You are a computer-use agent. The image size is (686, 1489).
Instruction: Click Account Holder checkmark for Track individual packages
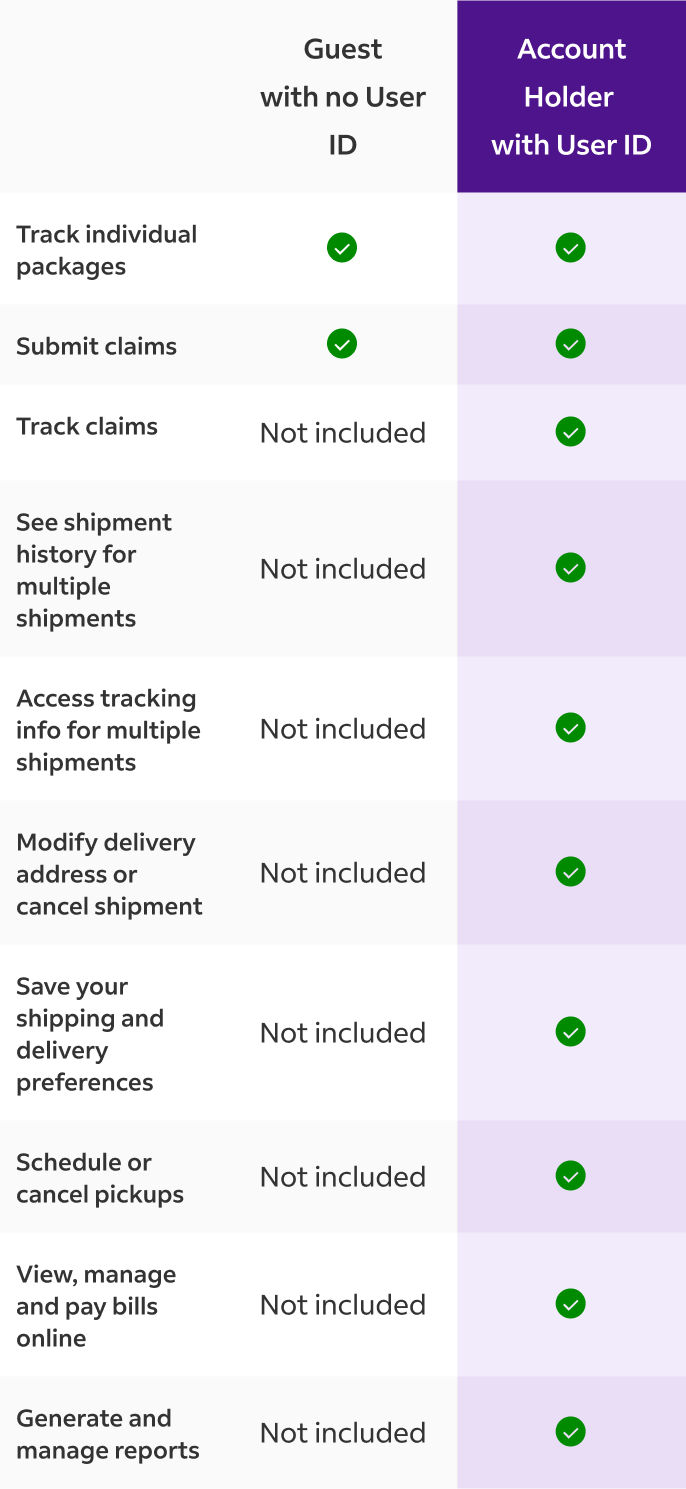(x=571, y=248)
